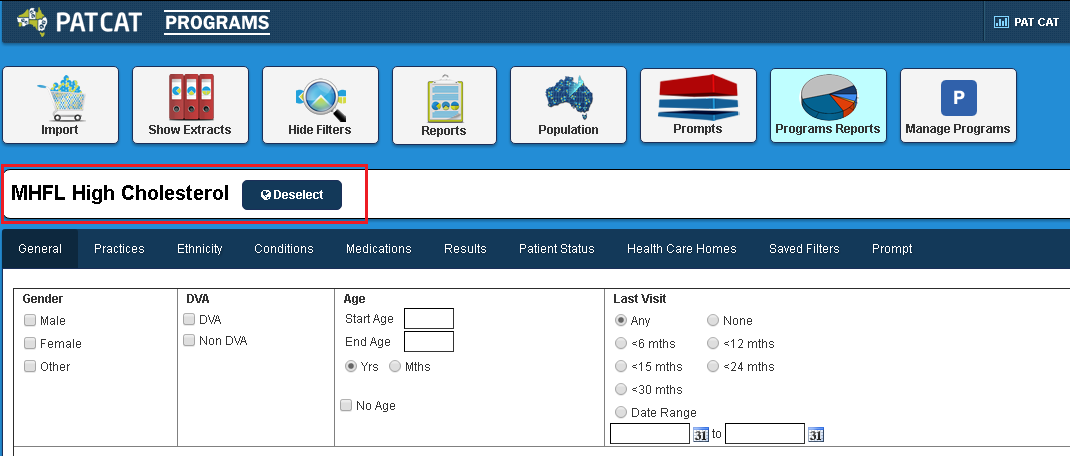Enable the DVA checkbox
Viewport: 1070px width, 456px height.
pos(189,319)
